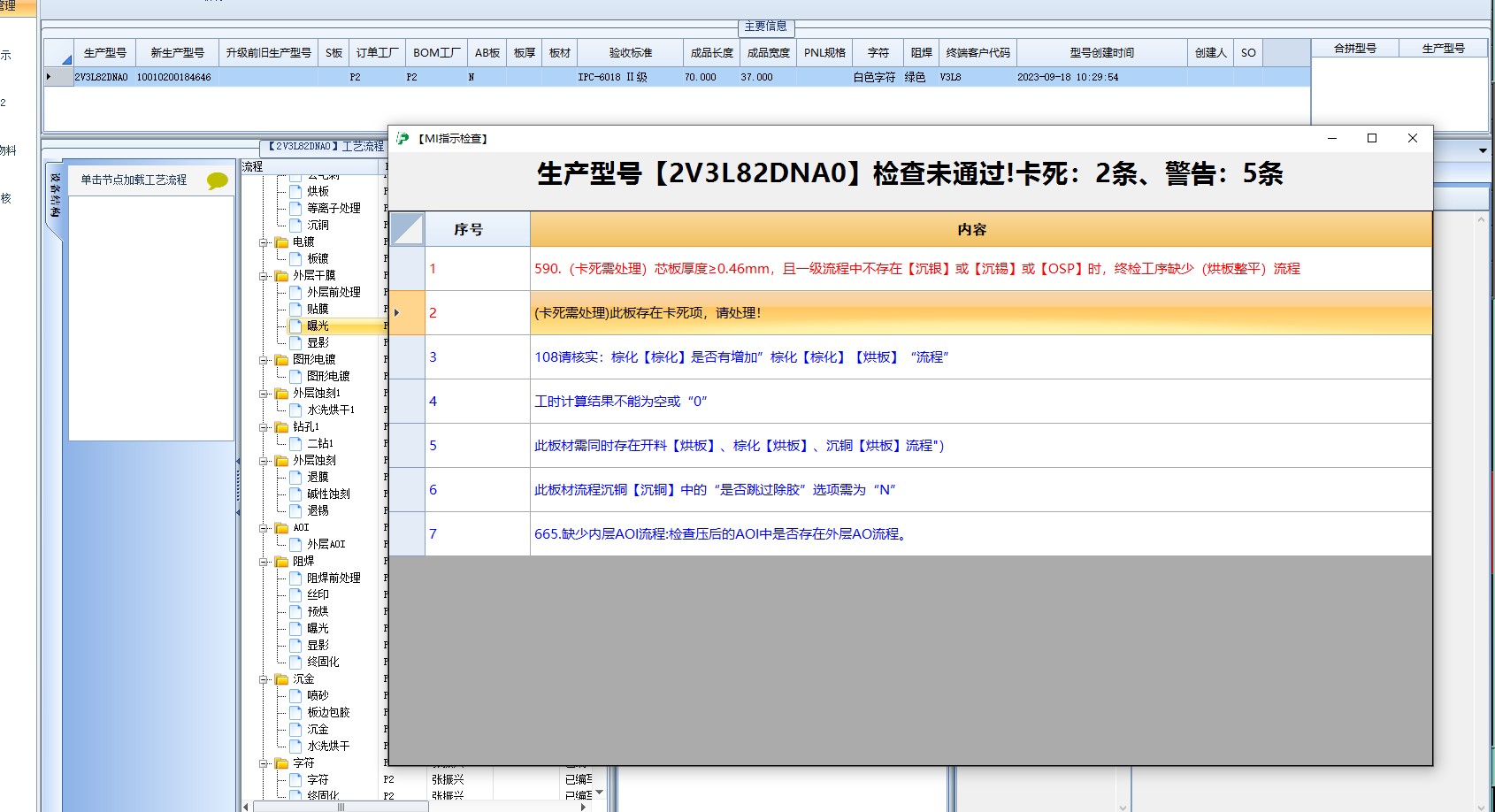Screen dimensions: 1495x812
Task: Click the document icon next to 阻焊前处理
Action: 295,578
